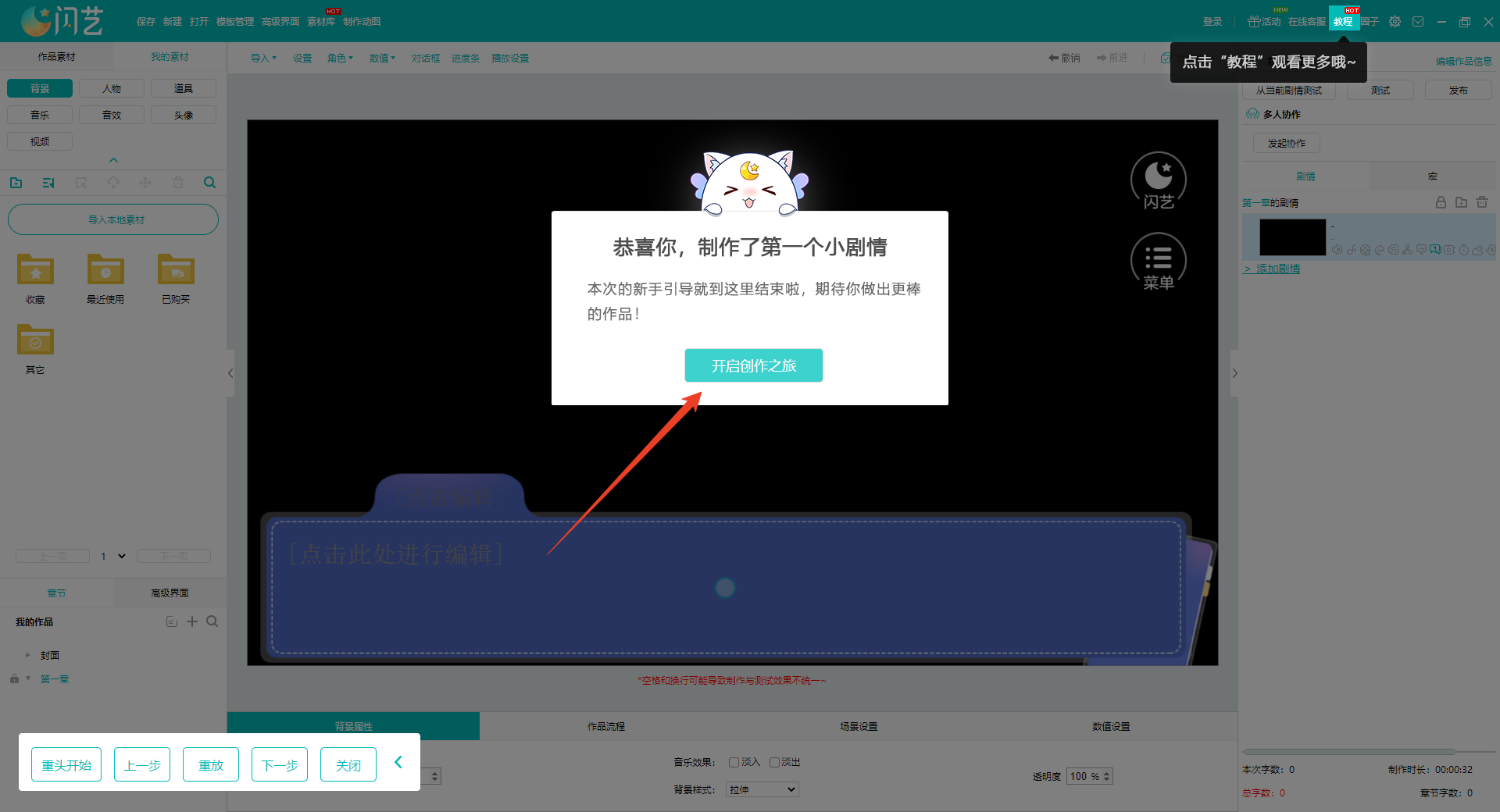Screen dimensions: 1500x812
Task: Click the 开启创作之旅 button in the dialog
Action: (x=752, y=365)
